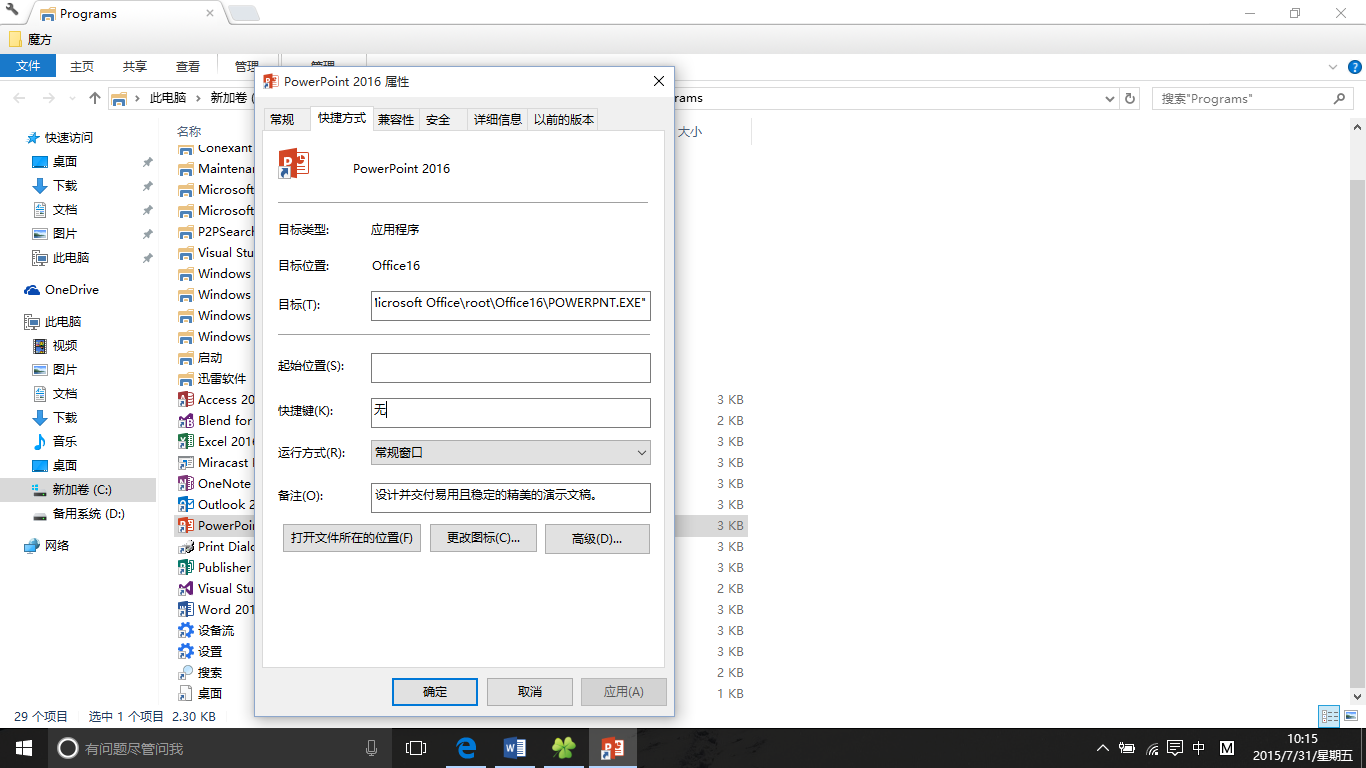Image resolution: width=1366 pixels, height=768 pixels.
Task: Click the 搜索"Programs" search box
Action: [1252, 99]
